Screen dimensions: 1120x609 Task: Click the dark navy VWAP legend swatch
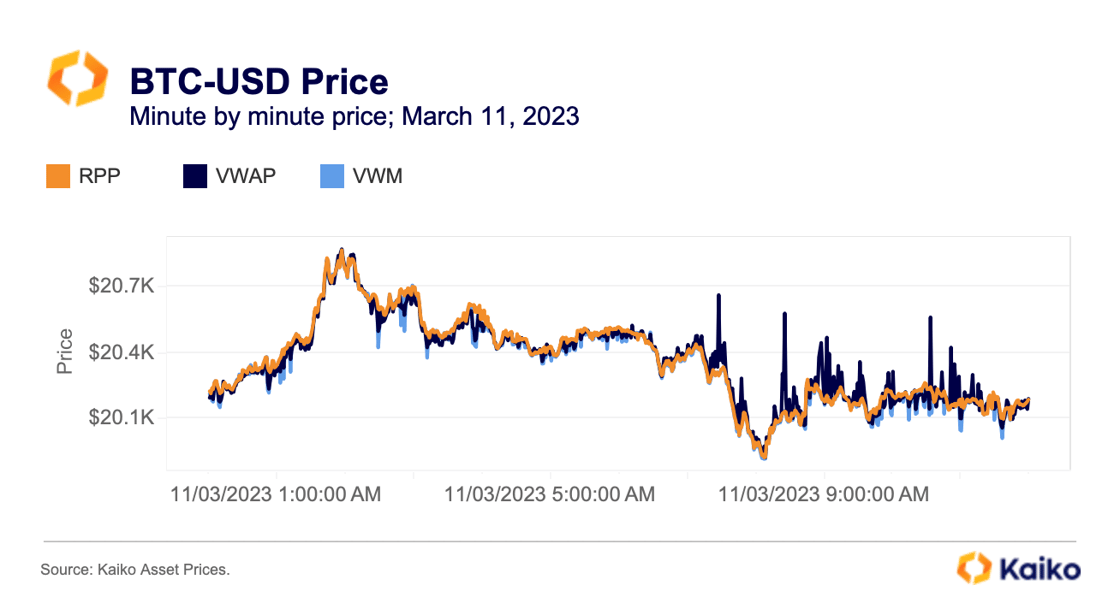tap(194, 177)
